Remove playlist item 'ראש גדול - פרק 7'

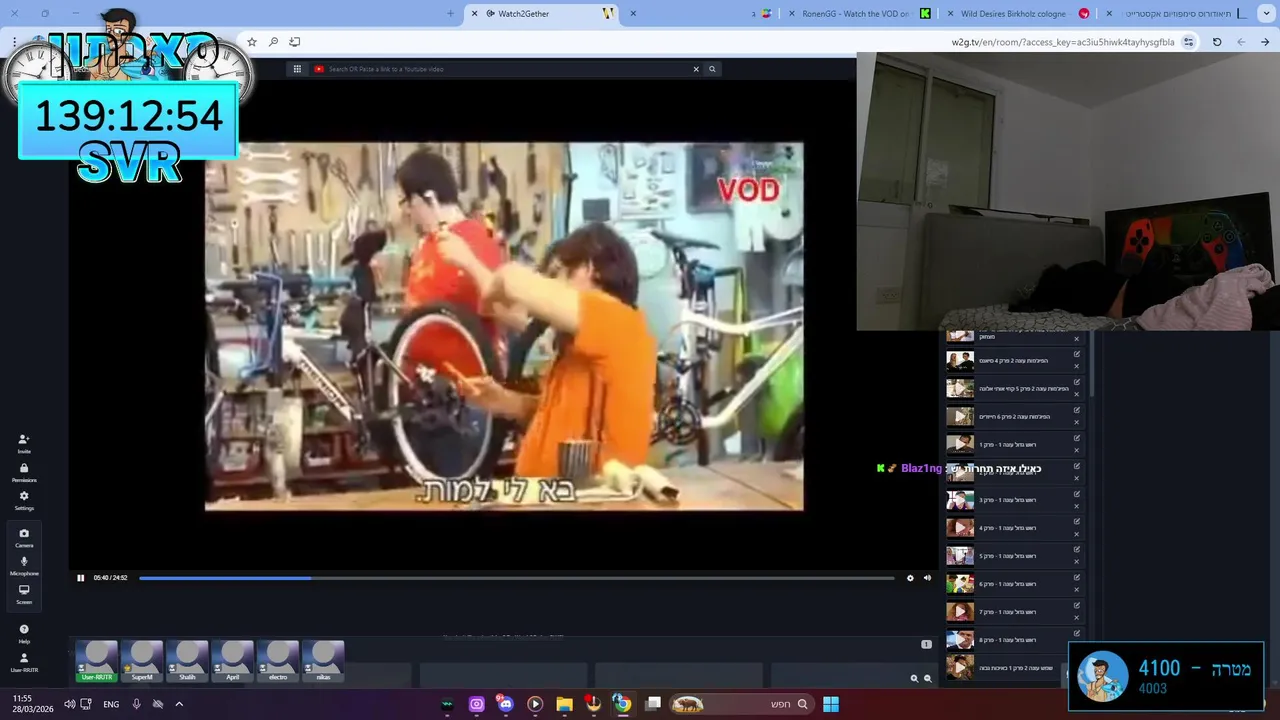(x=1077, y=618)
